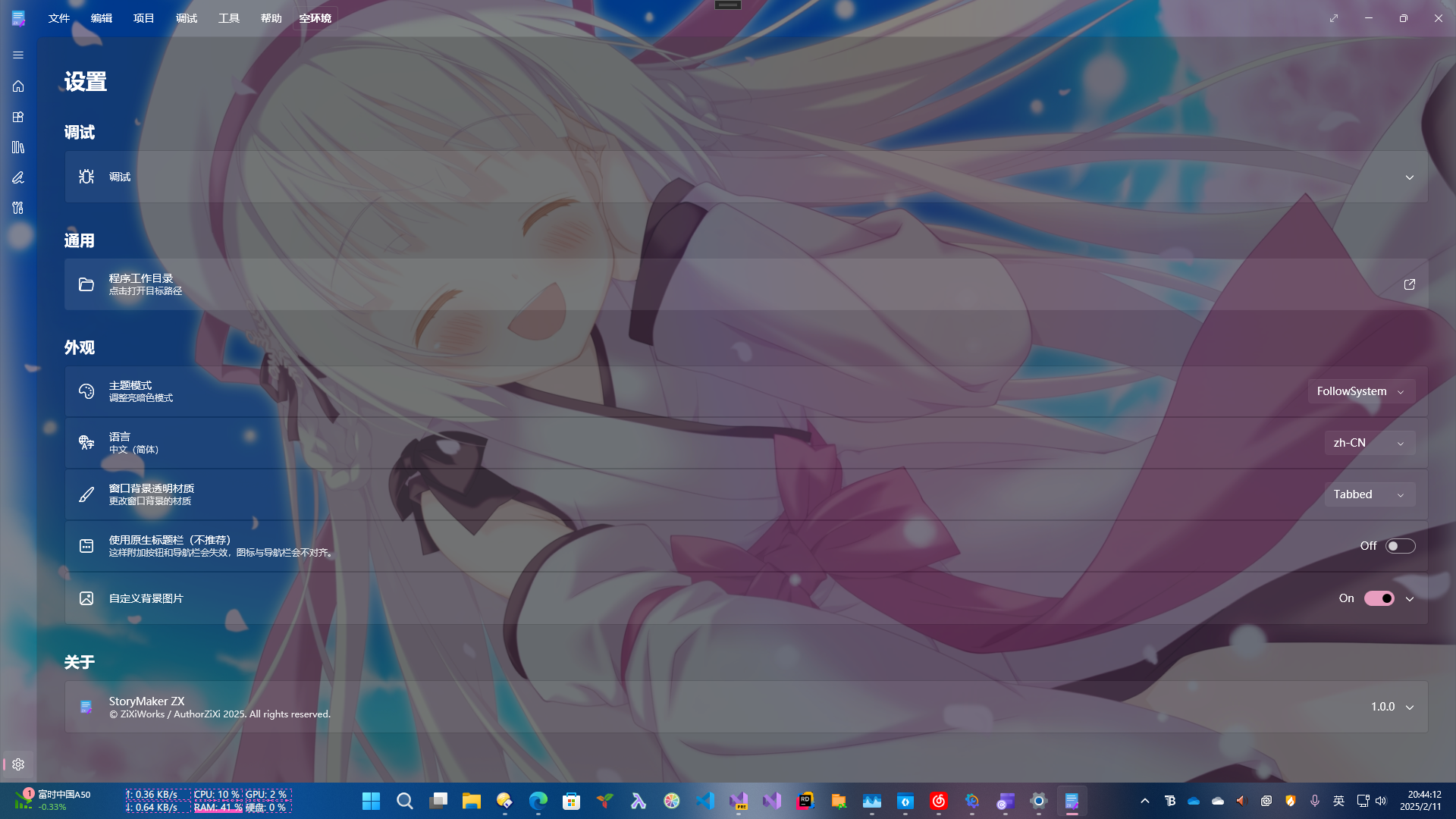Click the 空环境 button in title bar
This screenshot has height=819, width=1456.
(x=315, y=18)
